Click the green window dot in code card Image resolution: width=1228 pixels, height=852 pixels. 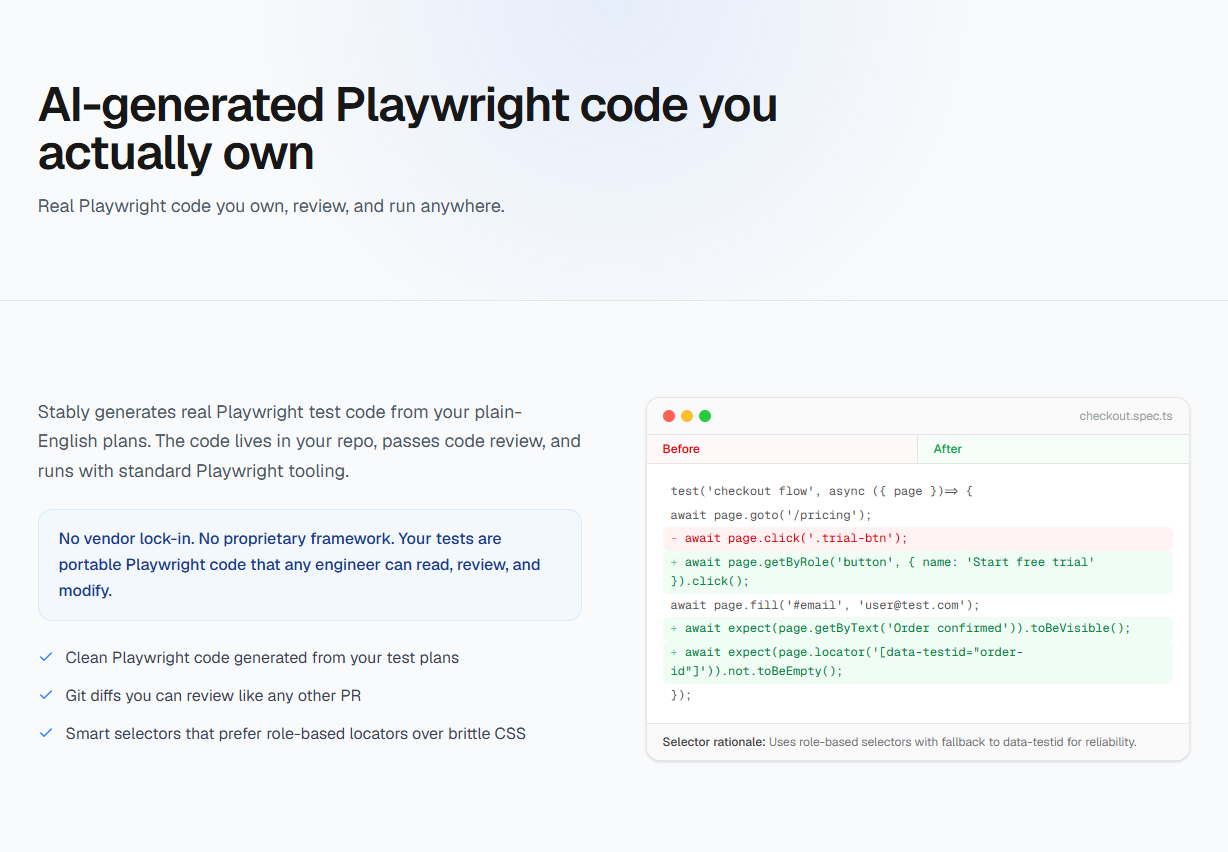coord(705,416)
